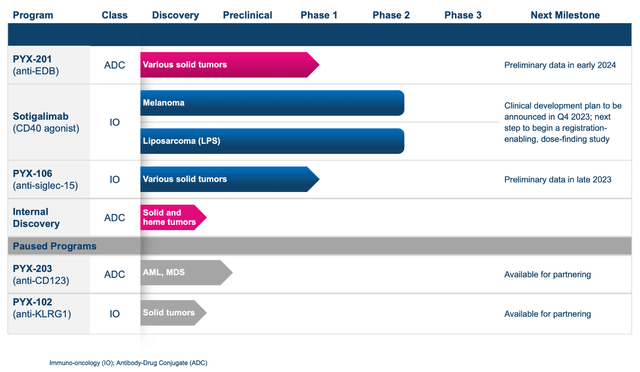Click PYX-201 Various solid tumors pink bar
Viewport: 640px width, 372px height.
pos(229,65)
